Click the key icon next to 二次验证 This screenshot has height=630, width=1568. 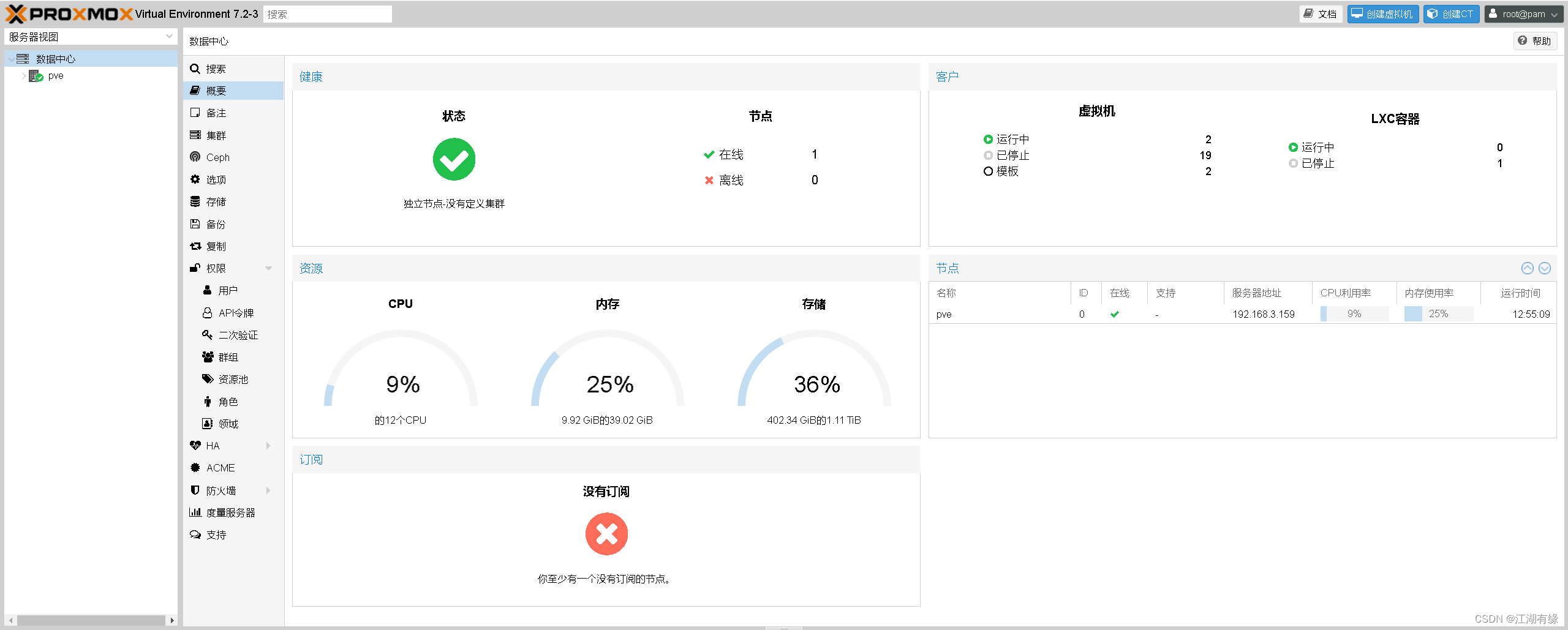tap(207, 335)
